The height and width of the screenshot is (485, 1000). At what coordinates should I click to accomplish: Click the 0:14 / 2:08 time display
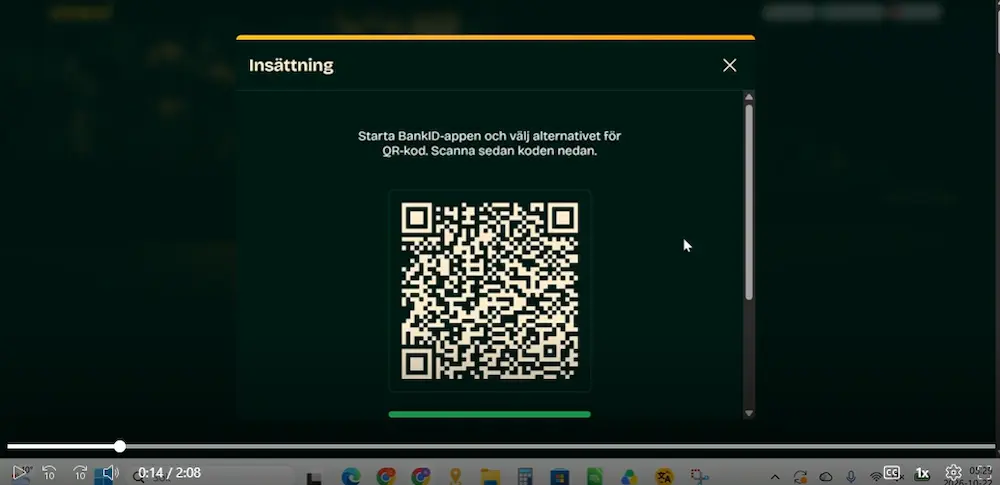click(170, 473)
